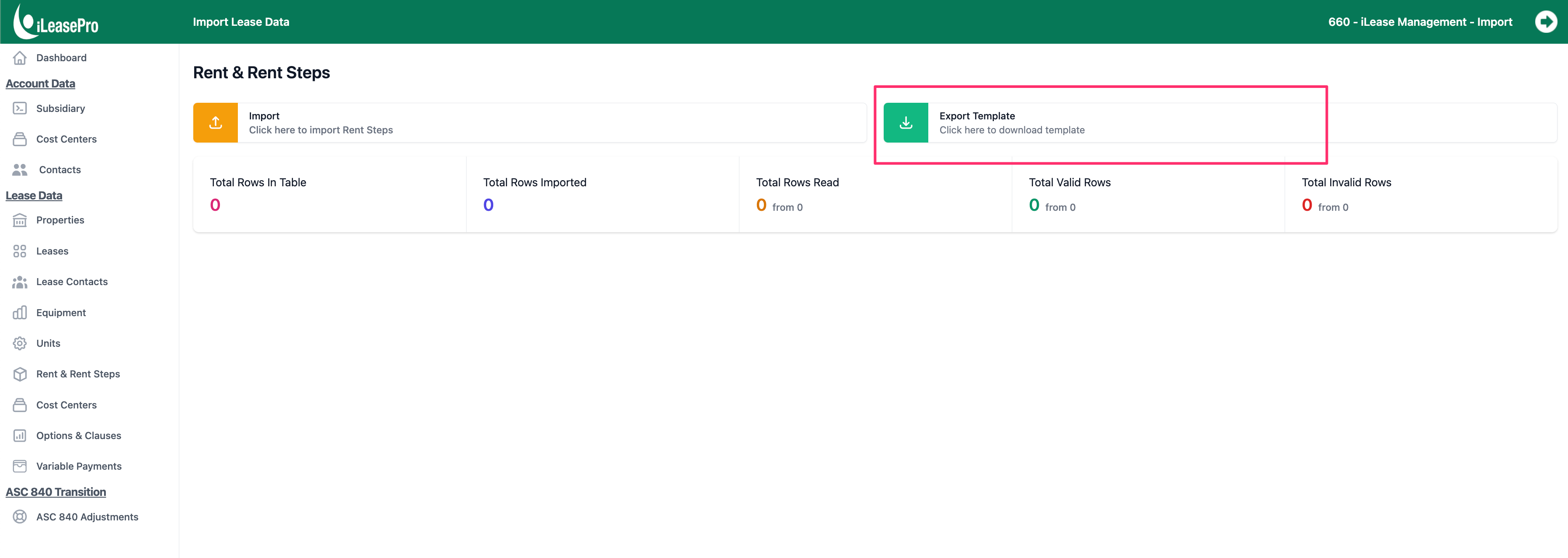The image size is (1568, 558).
Task: Click the green Export Template download icon
Action: point(906,123)
